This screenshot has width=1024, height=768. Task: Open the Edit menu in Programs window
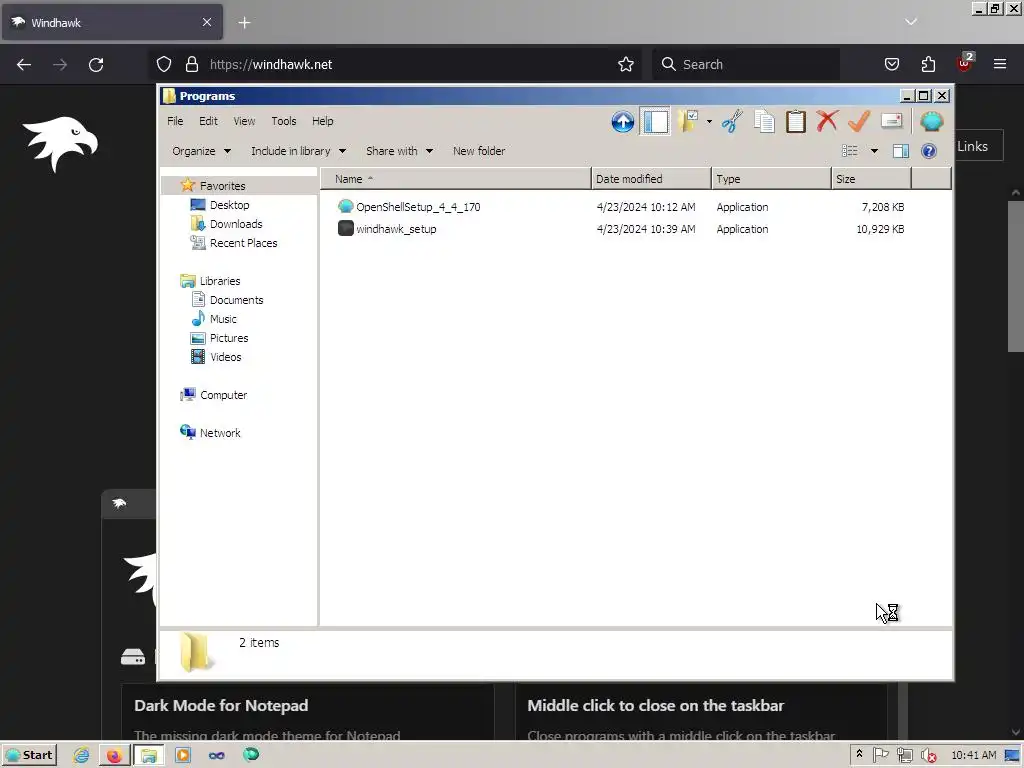tap(208, 121)
